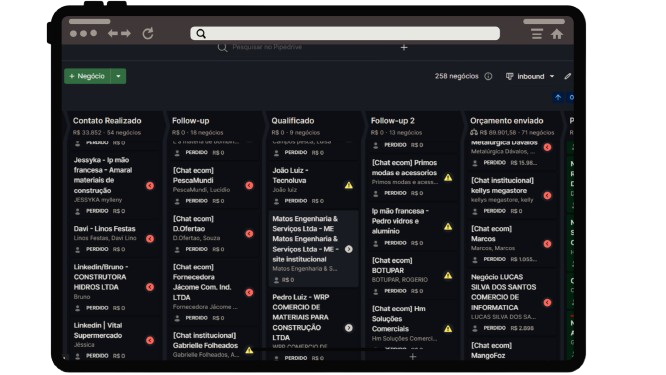Open Gabrielle Folheados deal card
The width and height of the screenshot is (666, 375).
(x=213, y=345)
